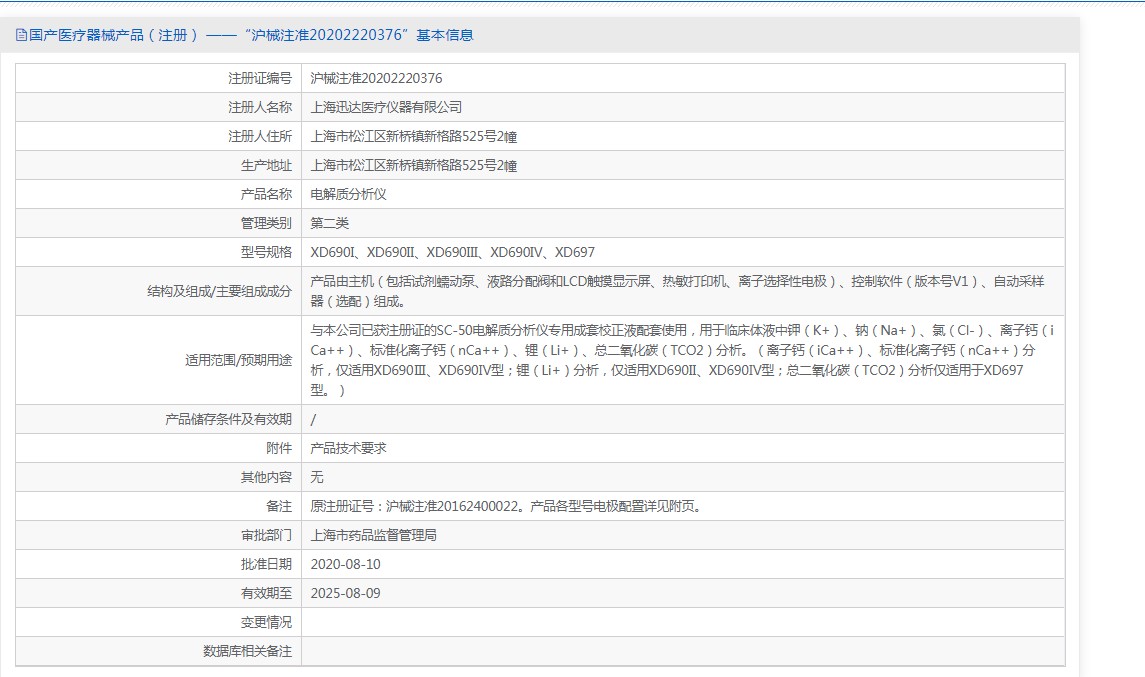
Task: Select the 生产地址 label
Action: (x=266, y=166)
